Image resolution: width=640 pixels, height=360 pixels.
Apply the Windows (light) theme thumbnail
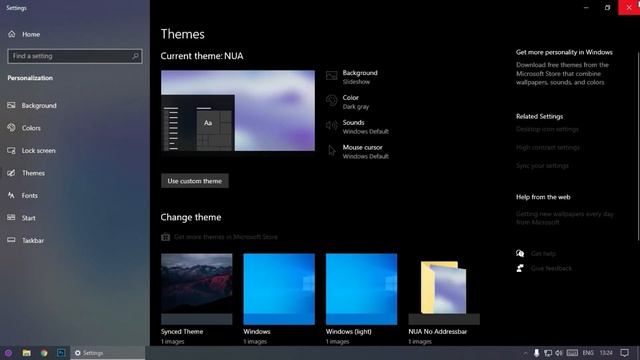361,289
